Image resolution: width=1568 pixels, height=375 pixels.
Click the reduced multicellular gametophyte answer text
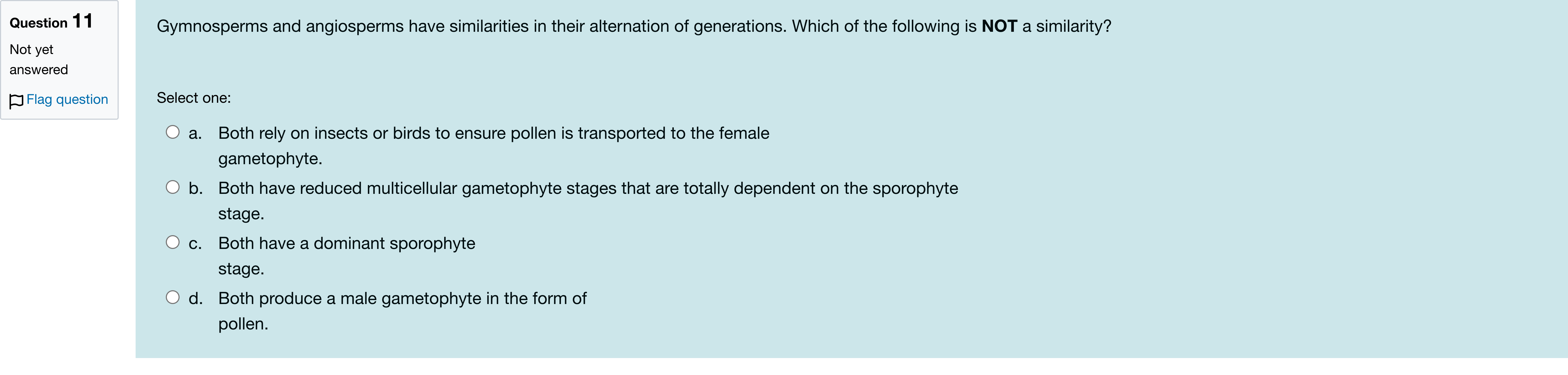coord(587,188)
